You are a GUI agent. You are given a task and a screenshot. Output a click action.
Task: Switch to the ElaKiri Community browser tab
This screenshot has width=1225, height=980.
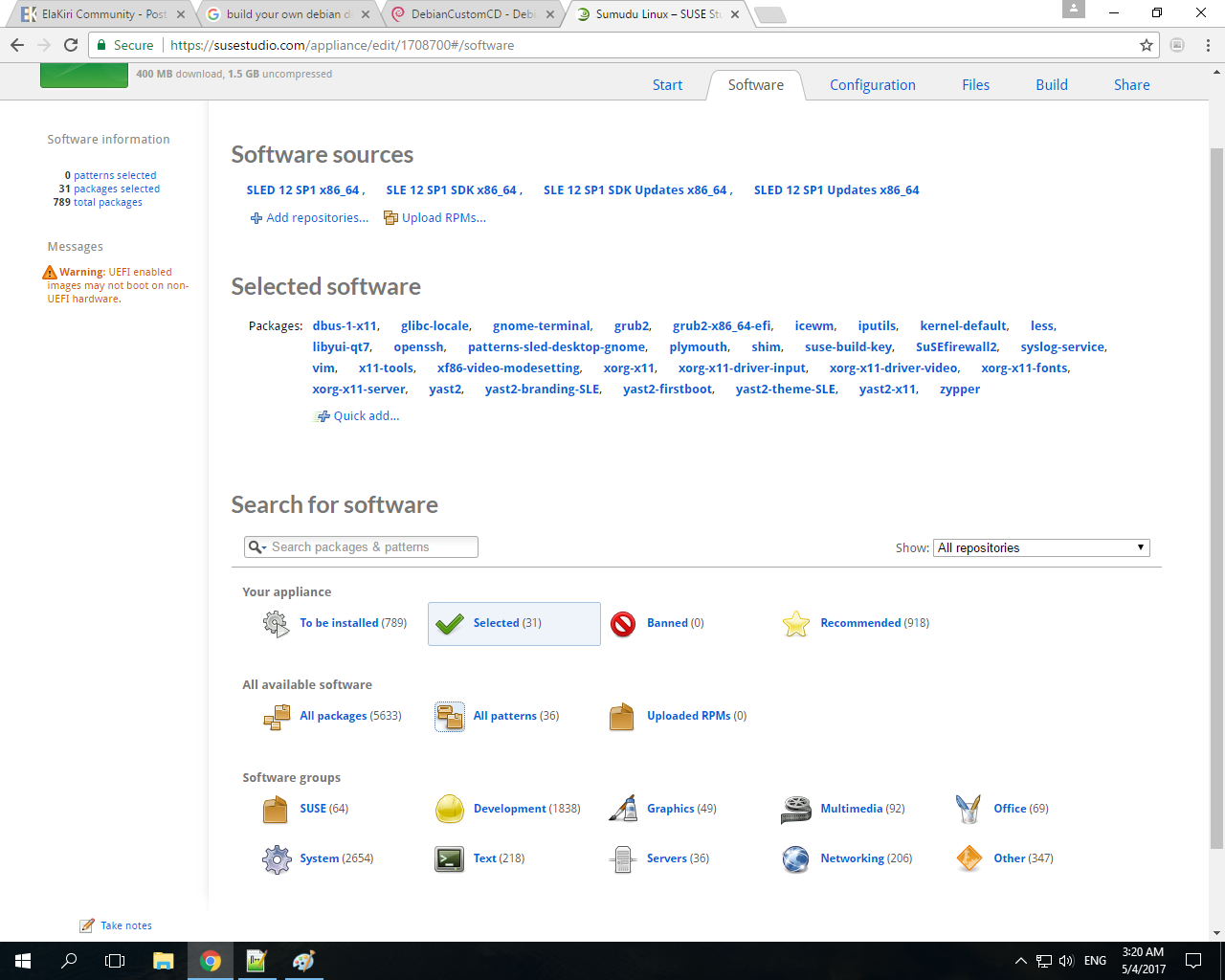102,14
